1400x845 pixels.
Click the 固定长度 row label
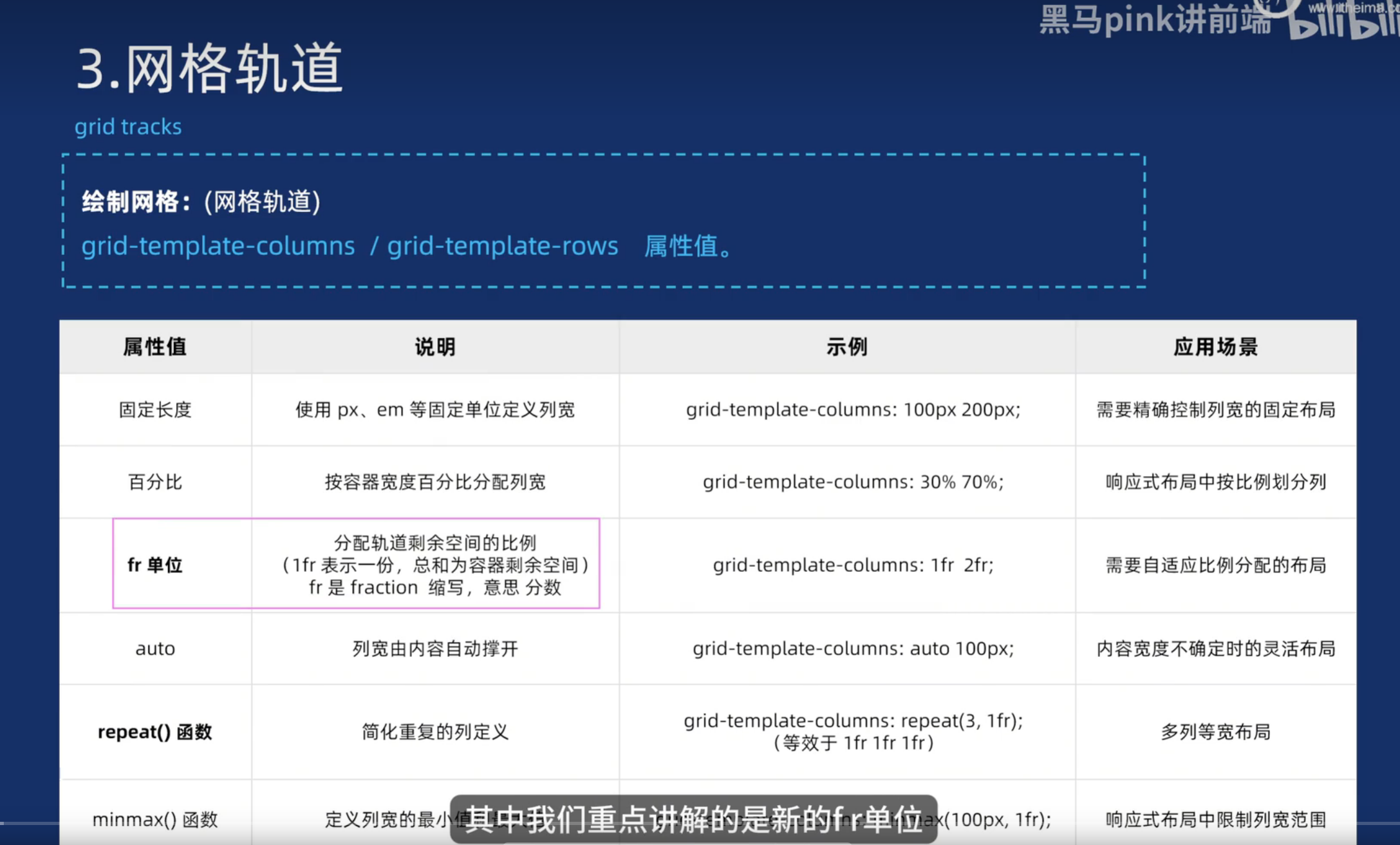point(155,410)
